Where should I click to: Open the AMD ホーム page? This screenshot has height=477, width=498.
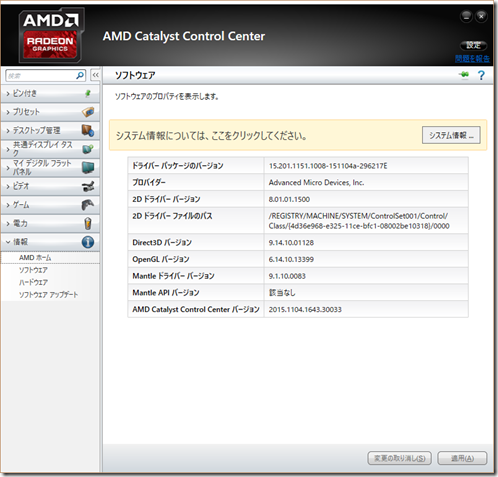point(35,258)
